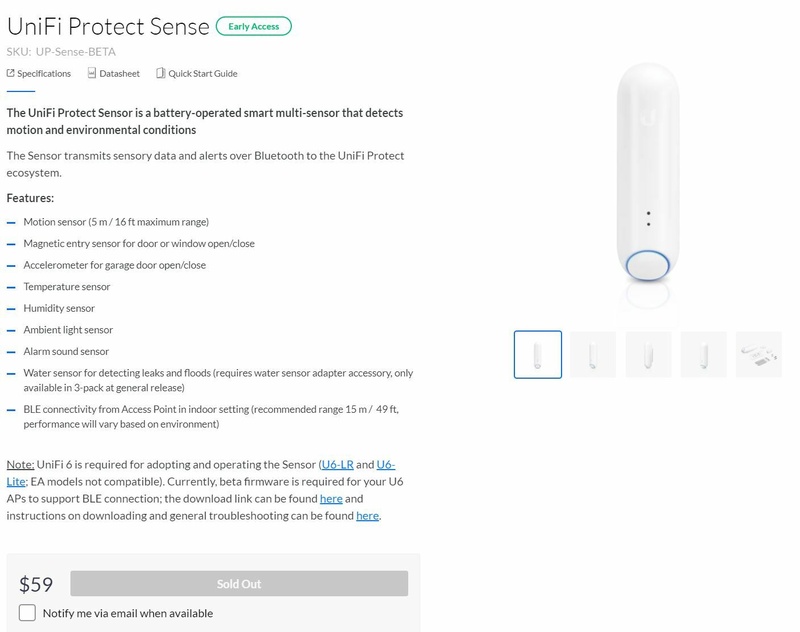Open the Quick Start Guide link text
800x632 pixels.
point(203,73)
